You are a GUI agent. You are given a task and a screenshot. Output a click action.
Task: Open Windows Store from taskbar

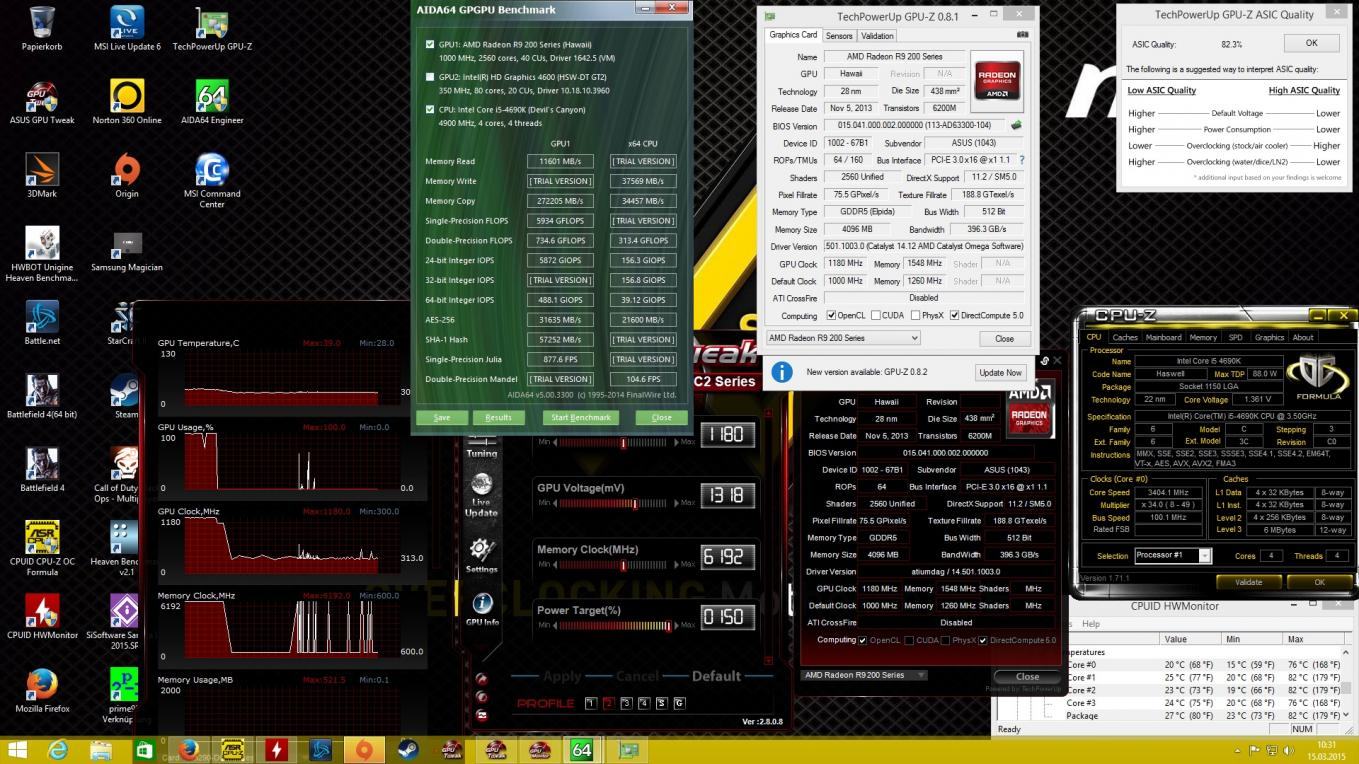tap(144, 750)
